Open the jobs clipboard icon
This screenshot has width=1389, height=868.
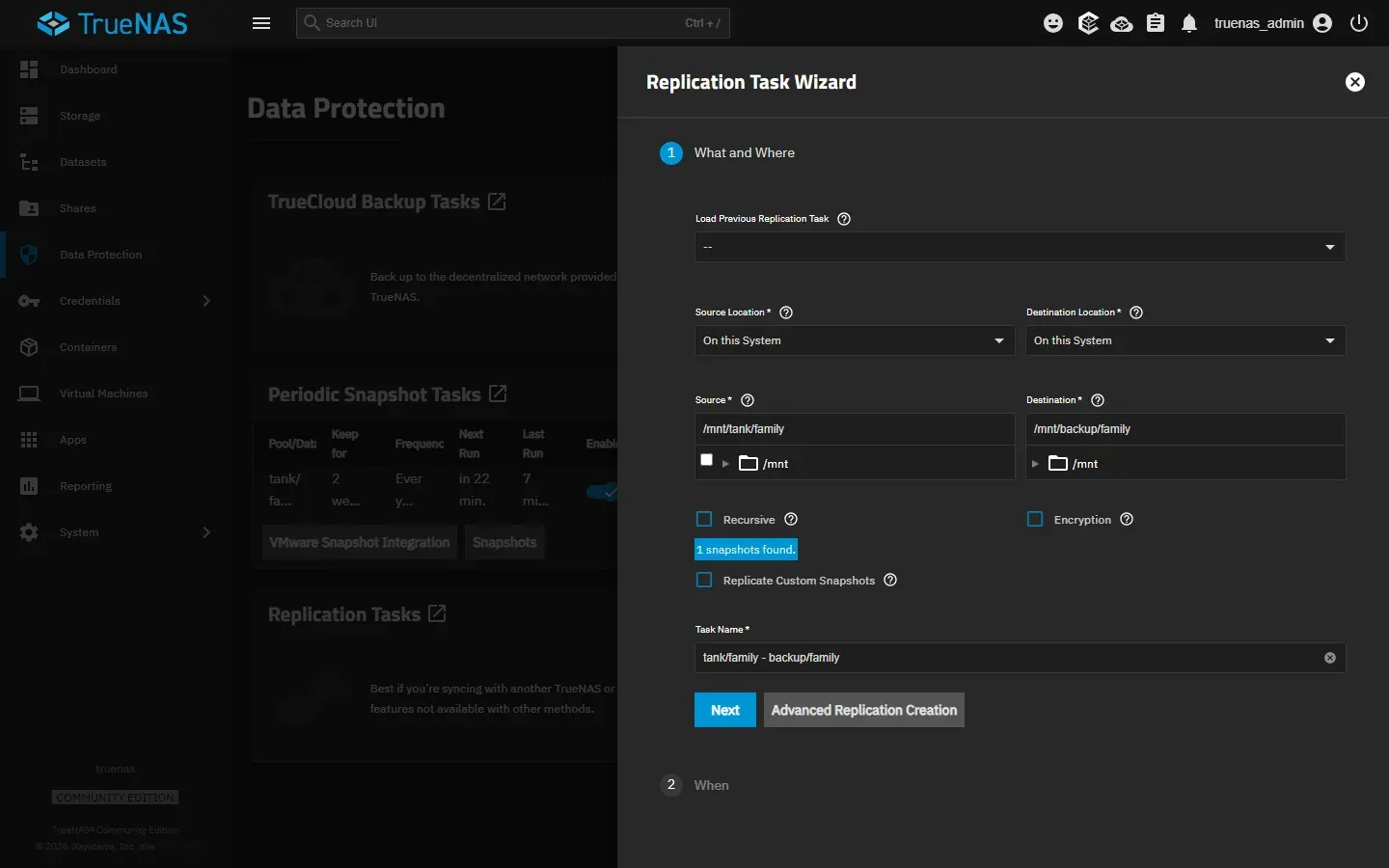1156,23
